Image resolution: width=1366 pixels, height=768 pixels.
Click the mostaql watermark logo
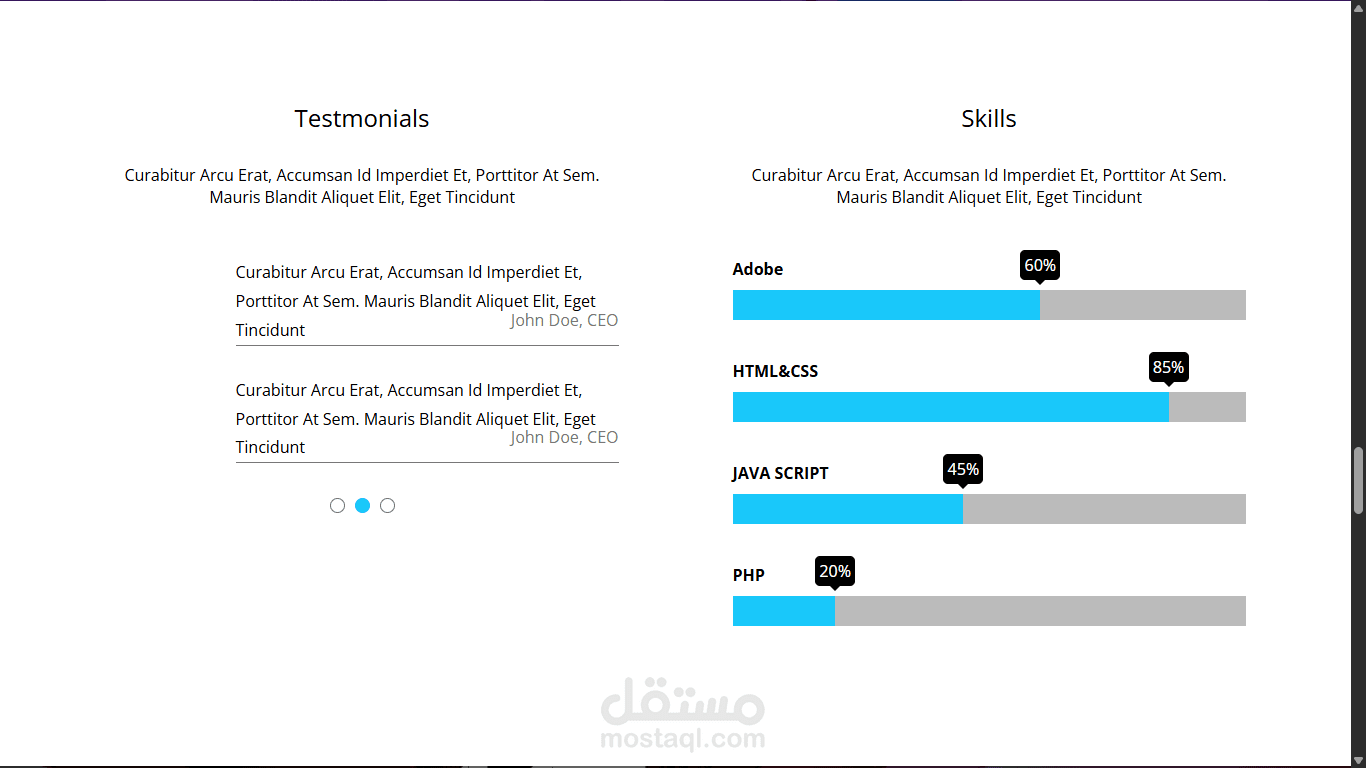pos(683,714)
